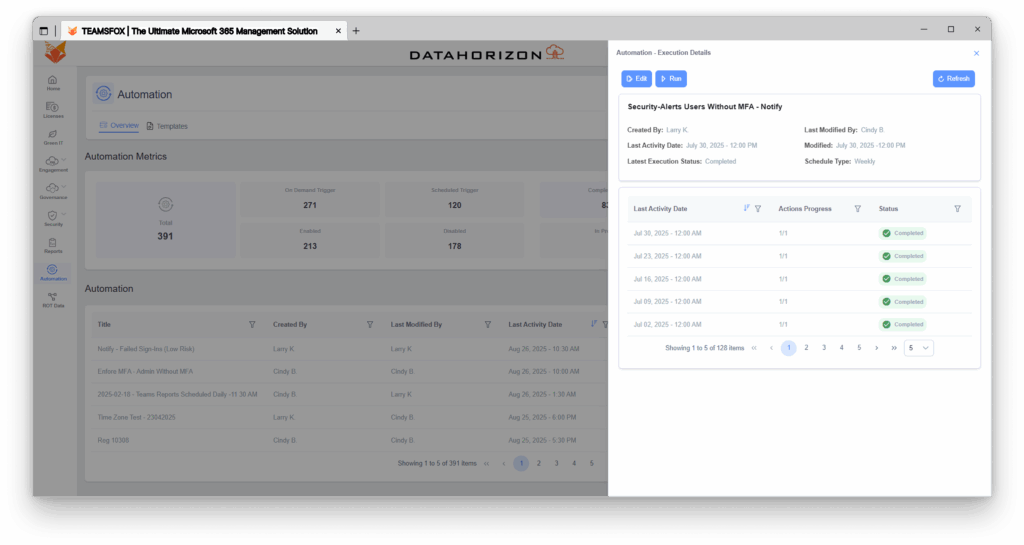Select page 1 of Automation table
1024x545 pixels.
[x=521, y=463]
